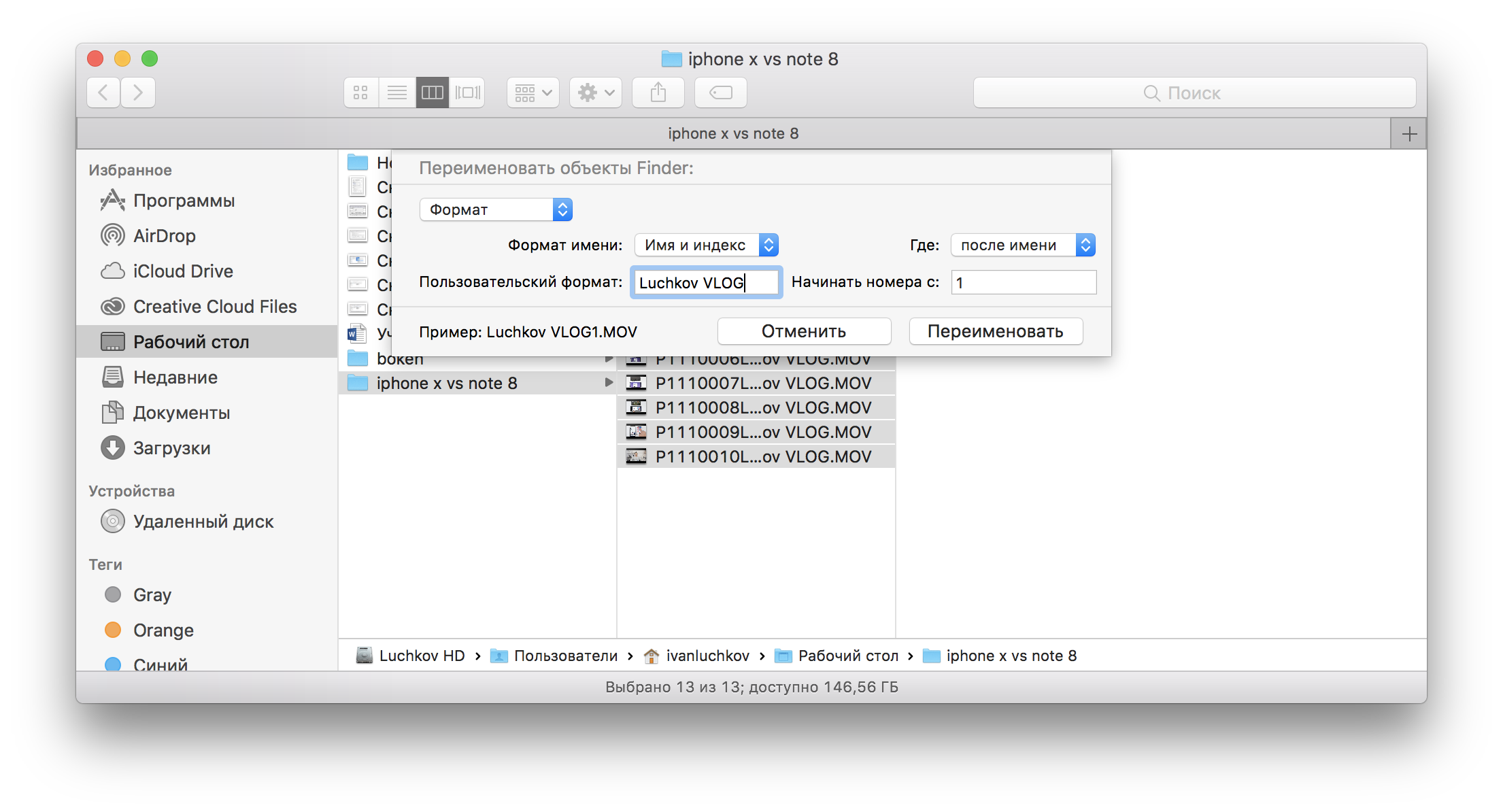Switch to list view mode

click(396, 92)
